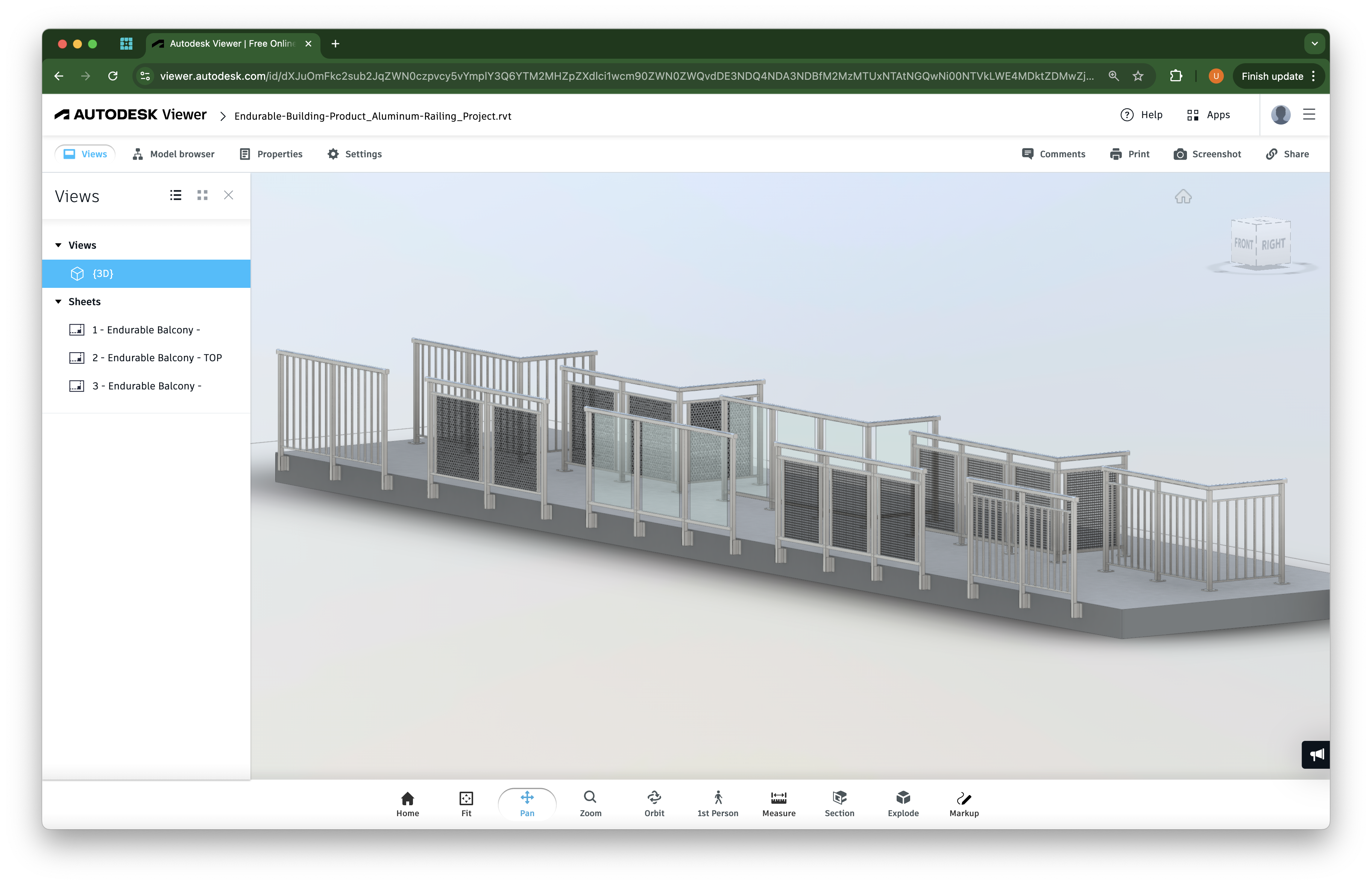The height and width of the screenshot is (885, 1372).
Task: Open sheet 1 - Endurable Balcony
Action: click(x=146, y=329)
